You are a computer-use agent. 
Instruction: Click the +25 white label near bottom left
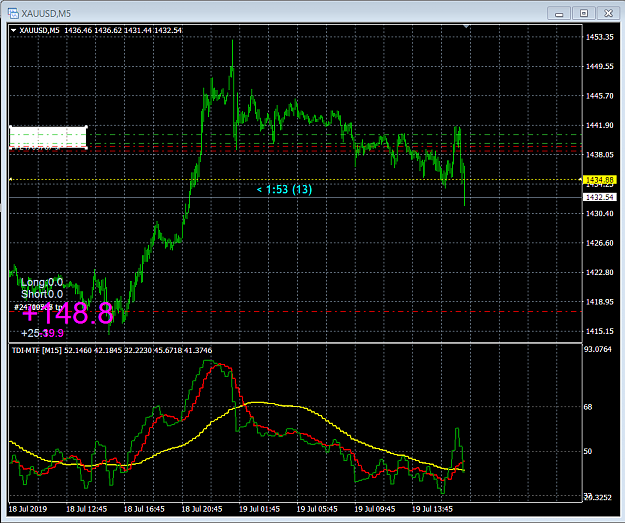[30, 333]
